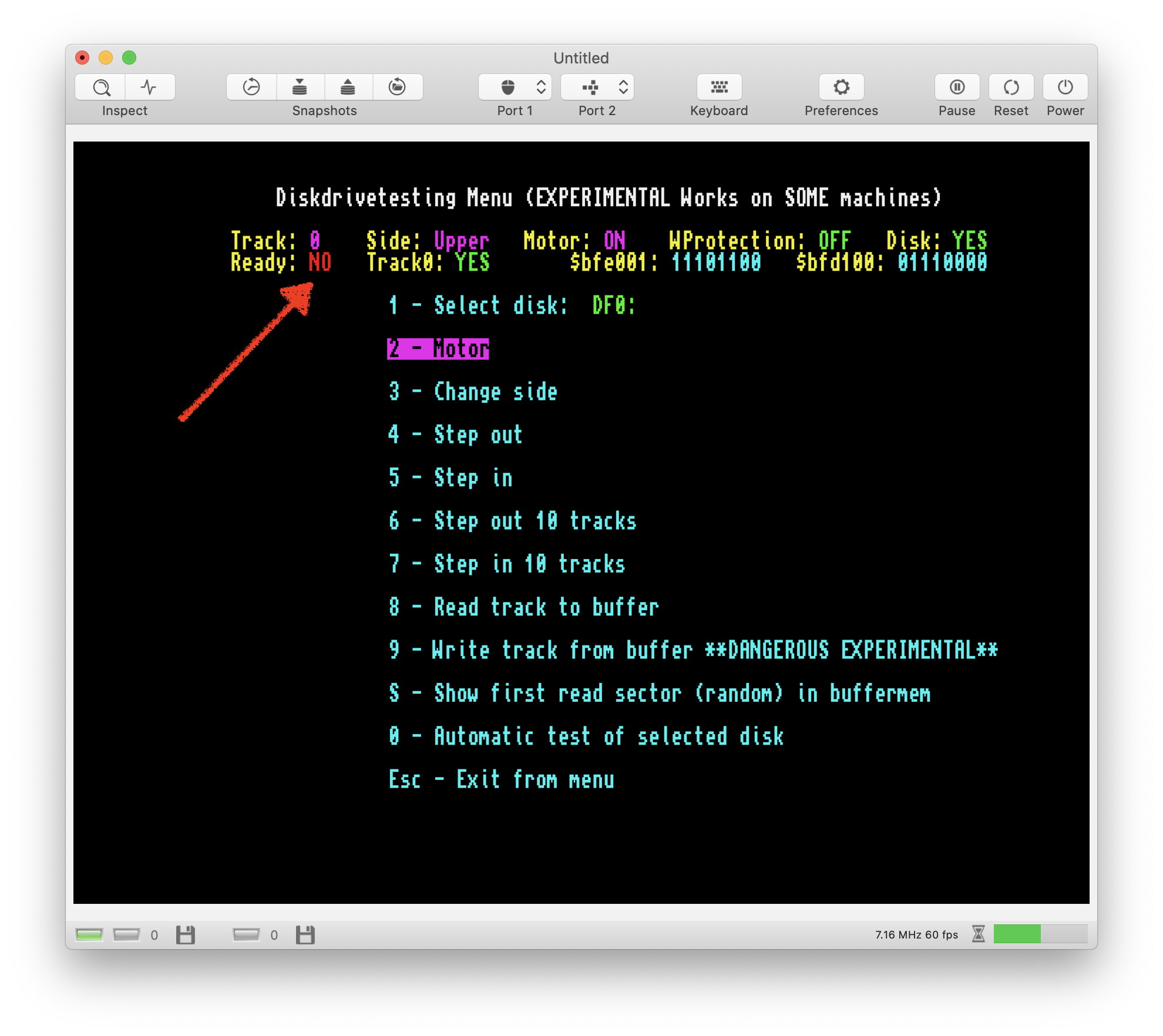Click '3 - Change side' entry
1163x1036 pixels.
(x=473, y=392)
